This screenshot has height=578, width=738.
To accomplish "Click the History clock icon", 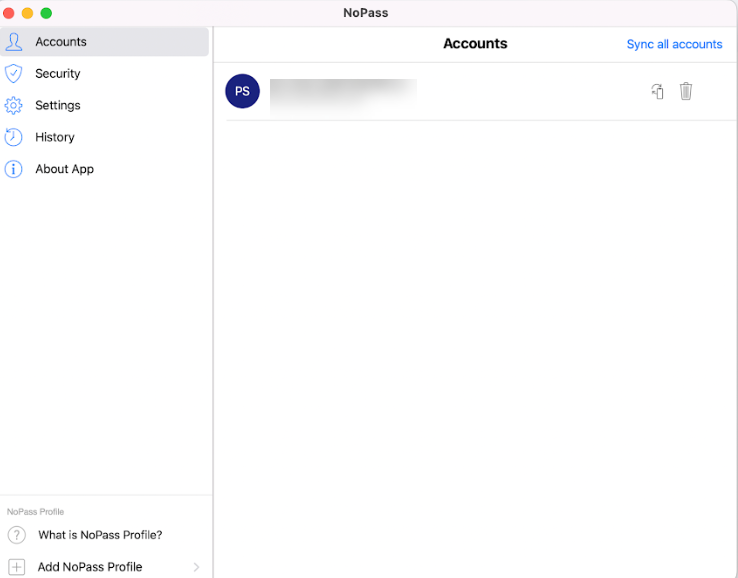I will [14, 137].
